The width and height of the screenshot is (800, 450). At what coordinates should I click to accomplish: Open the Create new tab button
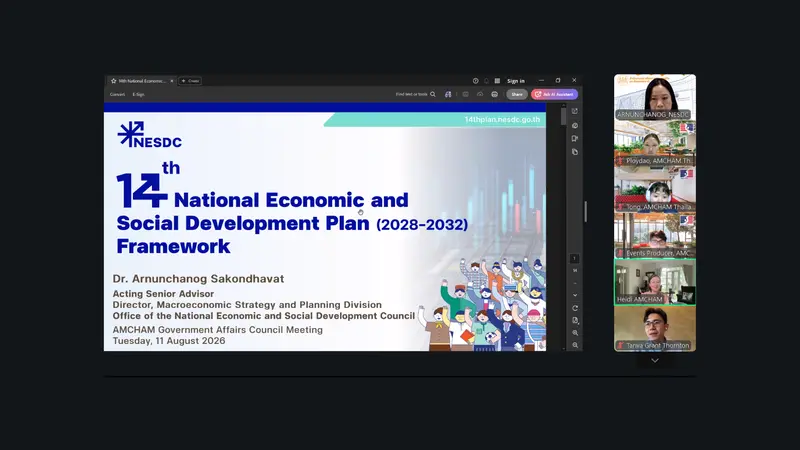pyautogui.click(x=190, y=81)
